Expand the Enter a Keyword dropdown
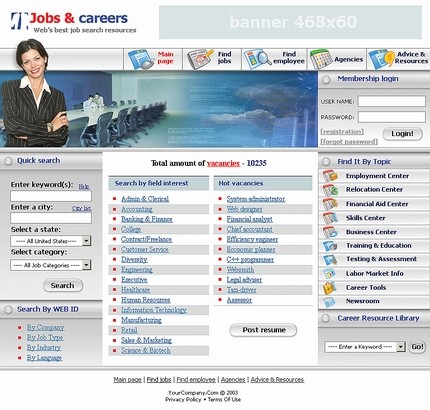430x410 pixels. [x=365, y=347]
